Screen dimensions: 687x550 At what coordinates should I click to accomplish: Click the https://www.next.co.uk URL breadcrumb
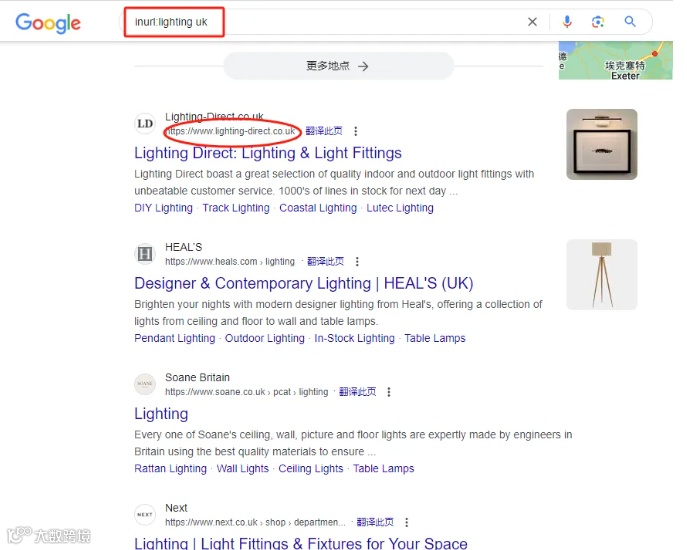[x=255, y=522]
